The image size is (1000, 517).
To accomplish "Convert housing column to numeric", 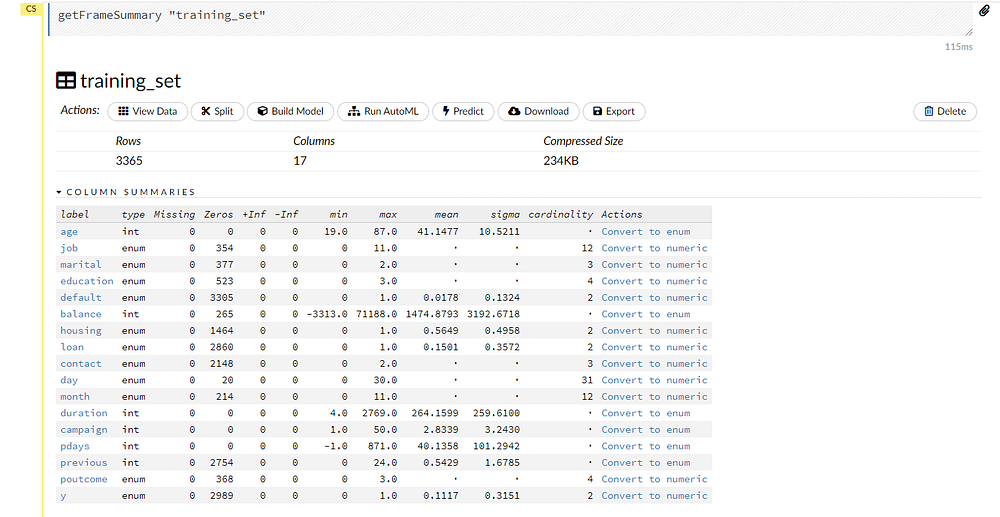I will (654, 331).
